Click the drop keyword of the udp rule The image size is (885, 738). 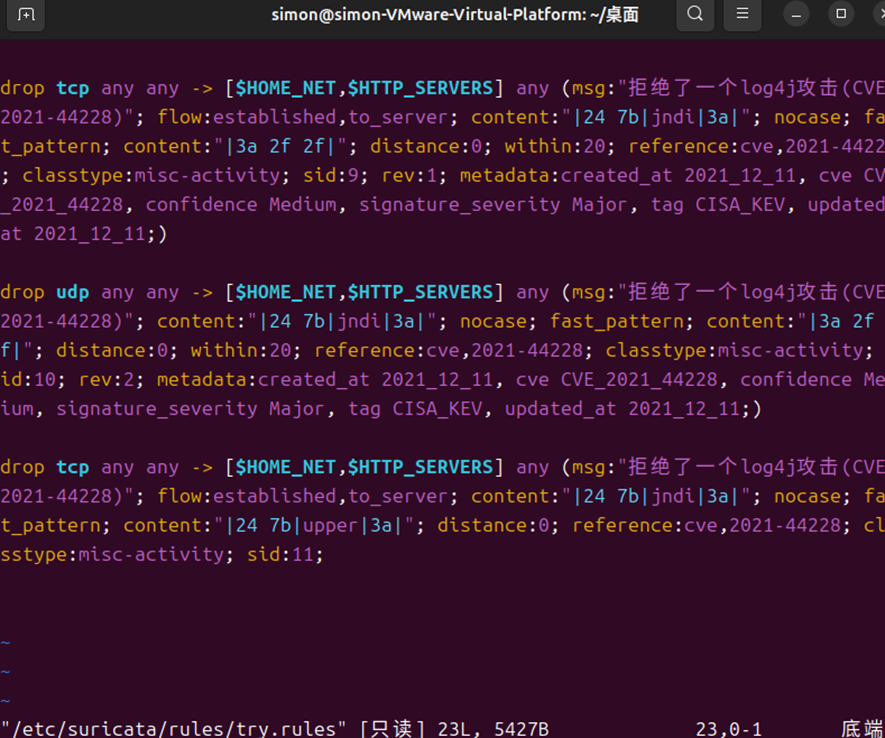(x=22, y=292)
